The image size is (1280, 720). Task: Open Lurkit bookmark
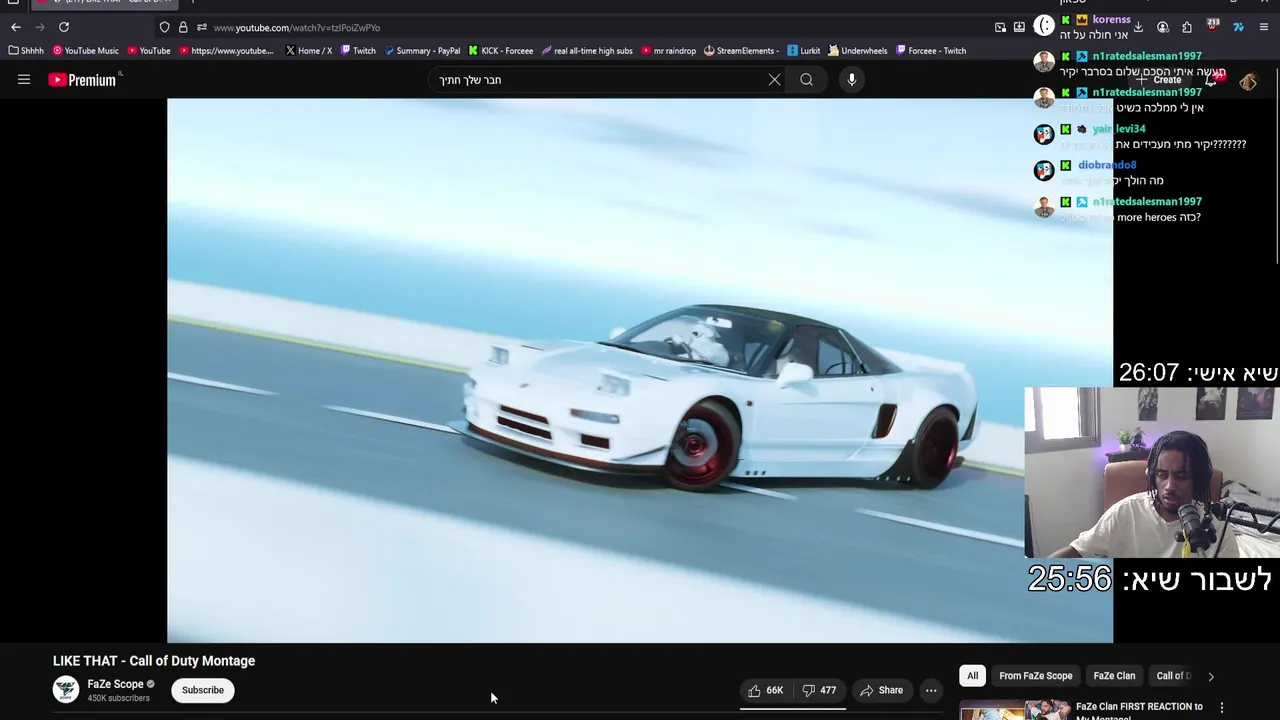click(x=804, y=51)
